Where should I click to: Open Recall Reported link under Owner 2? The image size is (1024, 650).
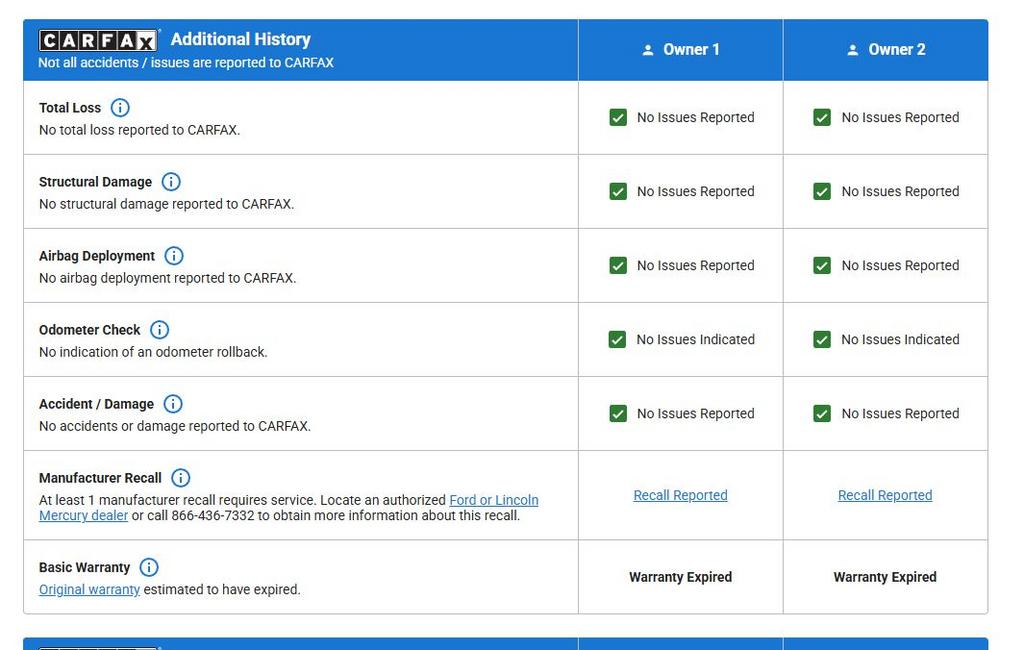(x=885, y=495)
